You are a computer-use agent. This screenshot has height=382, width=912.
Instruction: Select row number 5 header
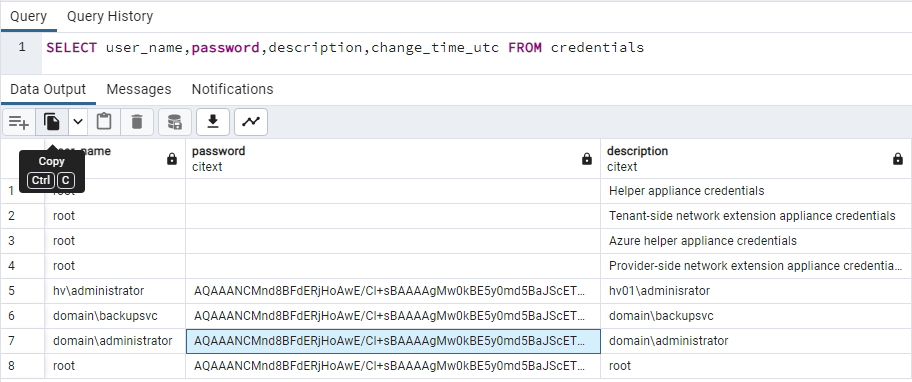[x=23, y=291]
